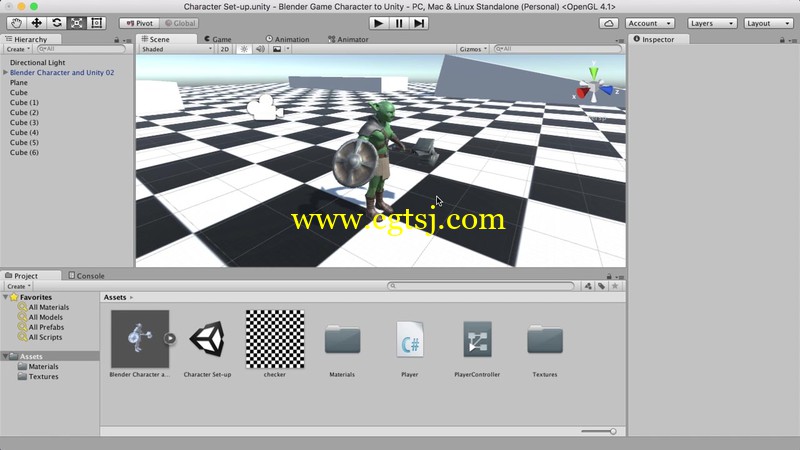Select the Rotate tool
The width and height of the screenshot is (800, 450).
tap(57, 23)
